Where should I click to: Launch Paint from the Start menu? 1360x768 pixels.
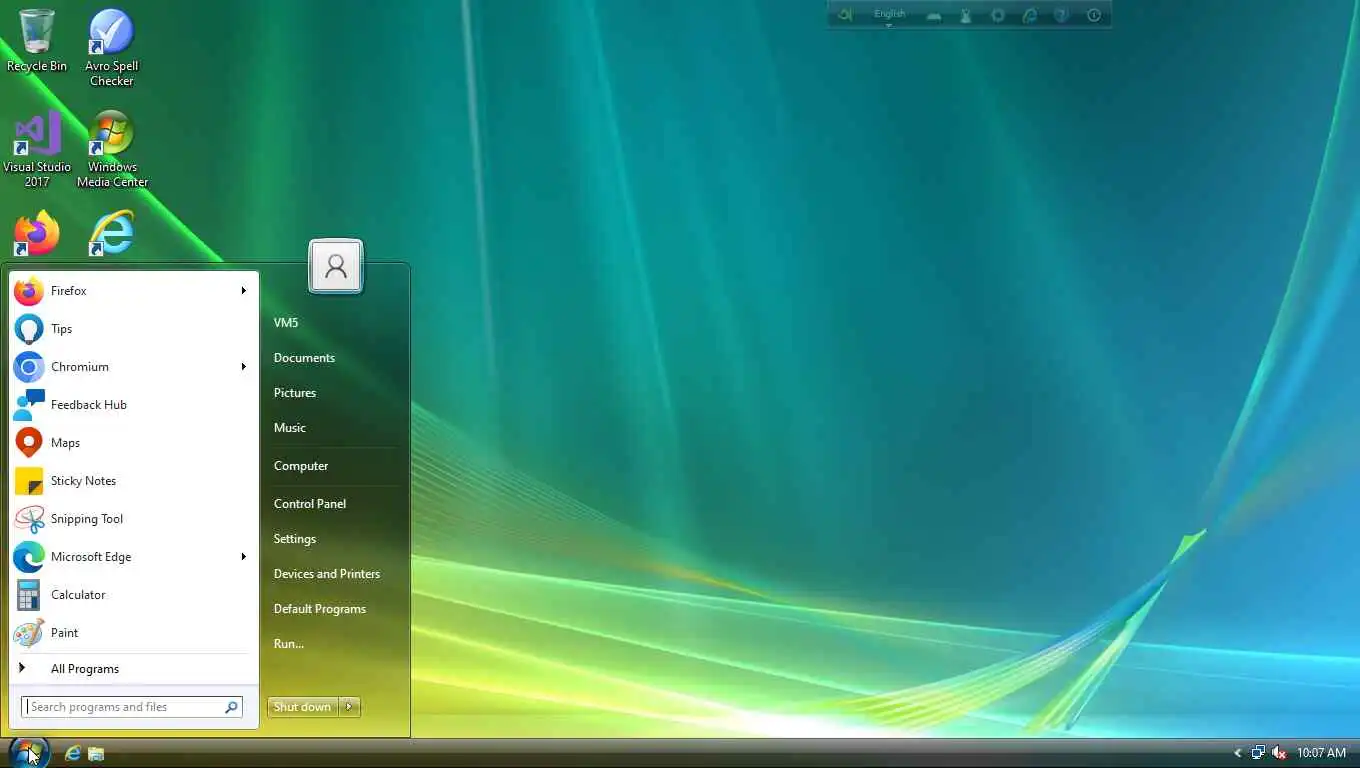coord(133,633)
